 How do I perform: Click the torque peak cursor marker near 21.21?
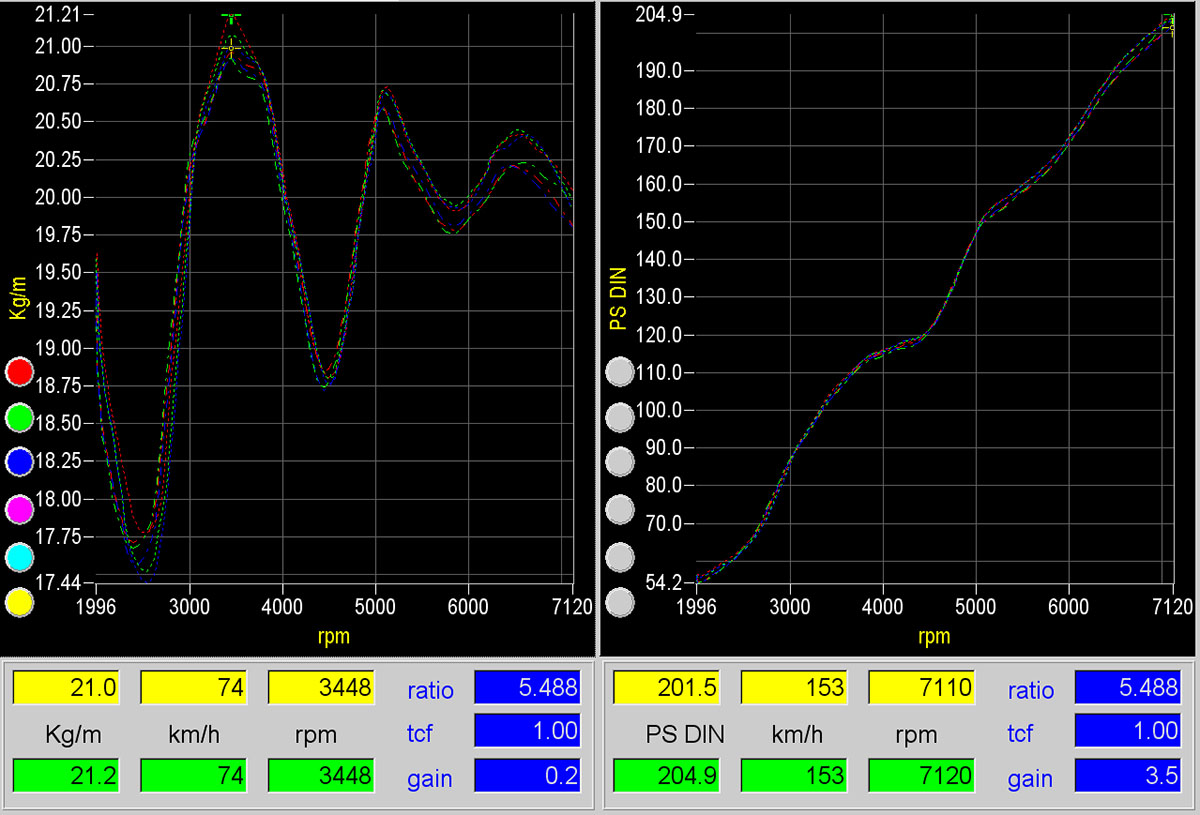click(x=231, y=17)
